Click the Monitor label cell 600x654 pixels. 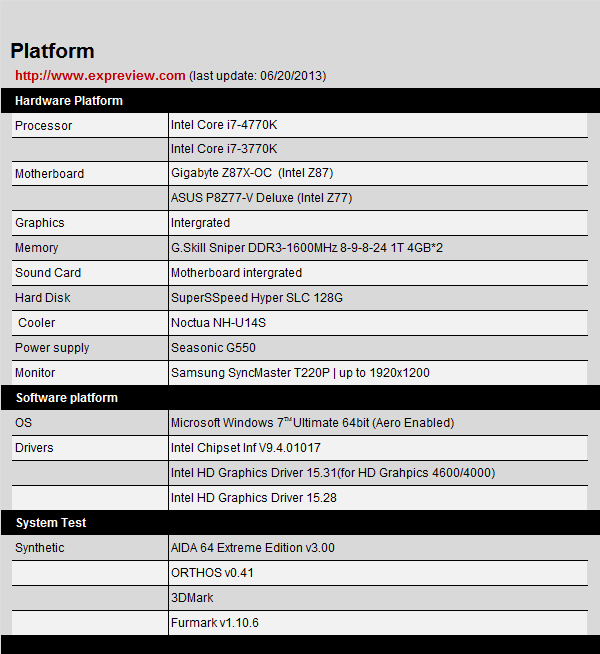point(90,373)
